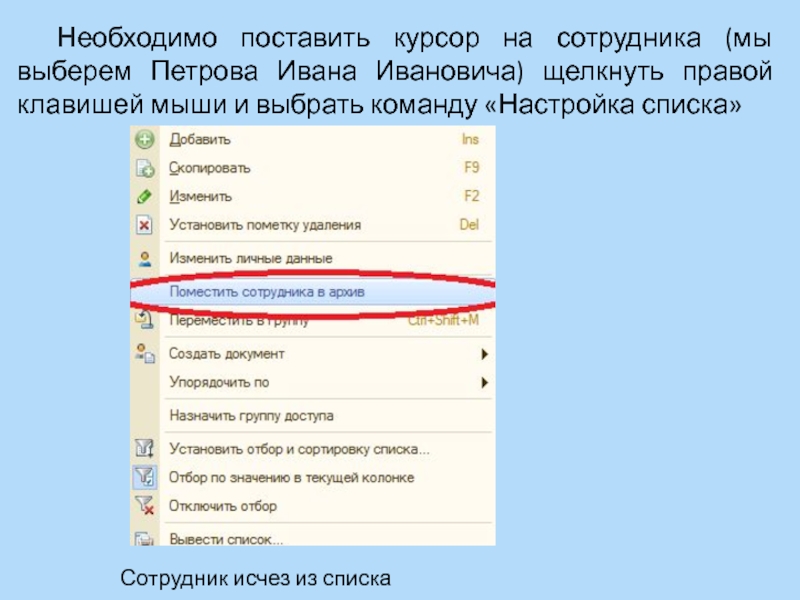This screenshot has width=800, height=600.
Task: Select the Установить пометку удаления text
Action: pos(265,225)
